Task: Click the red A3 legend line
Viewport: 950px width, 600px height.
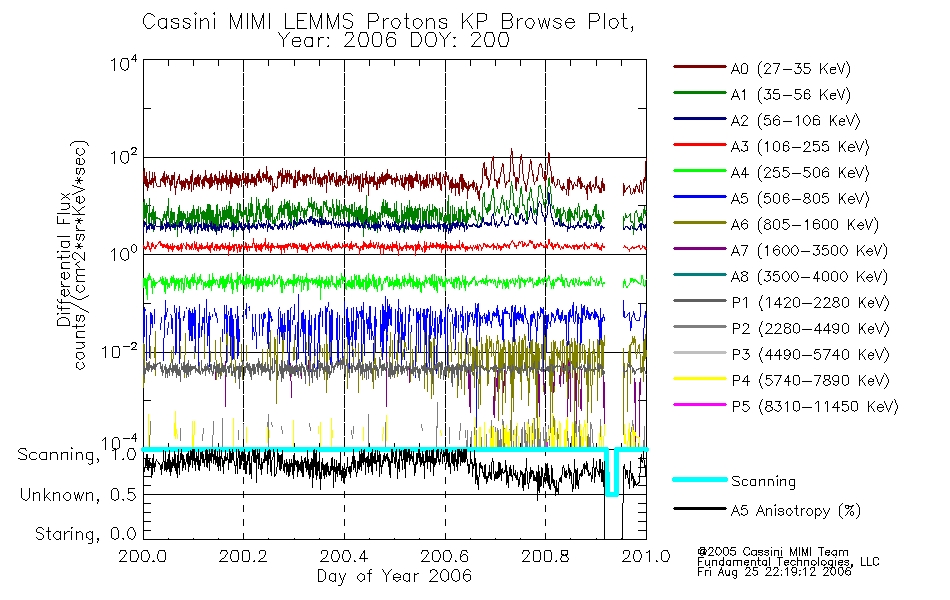Action: 700,145
